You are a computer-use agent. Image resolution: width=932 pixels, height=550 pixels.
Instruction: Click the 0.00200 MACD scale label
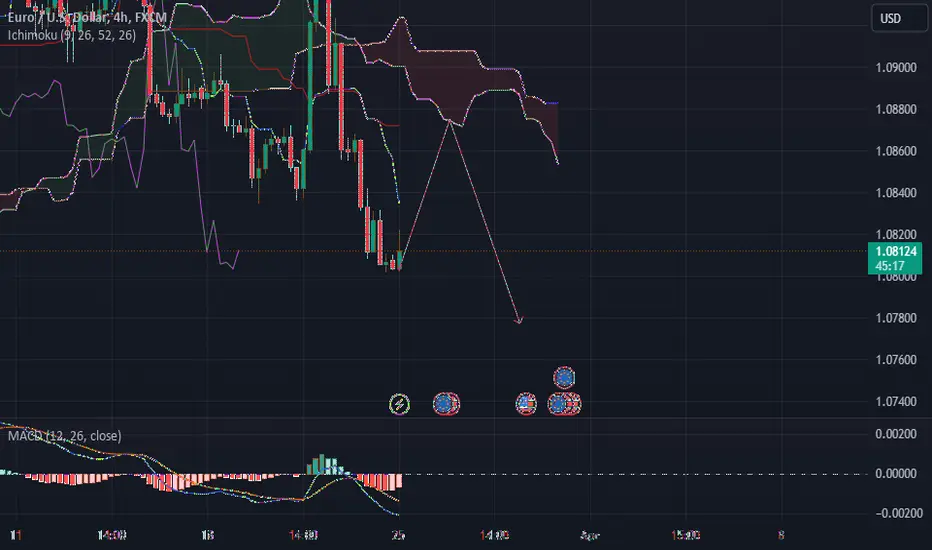pyautogui.click(x=896, y=434)
